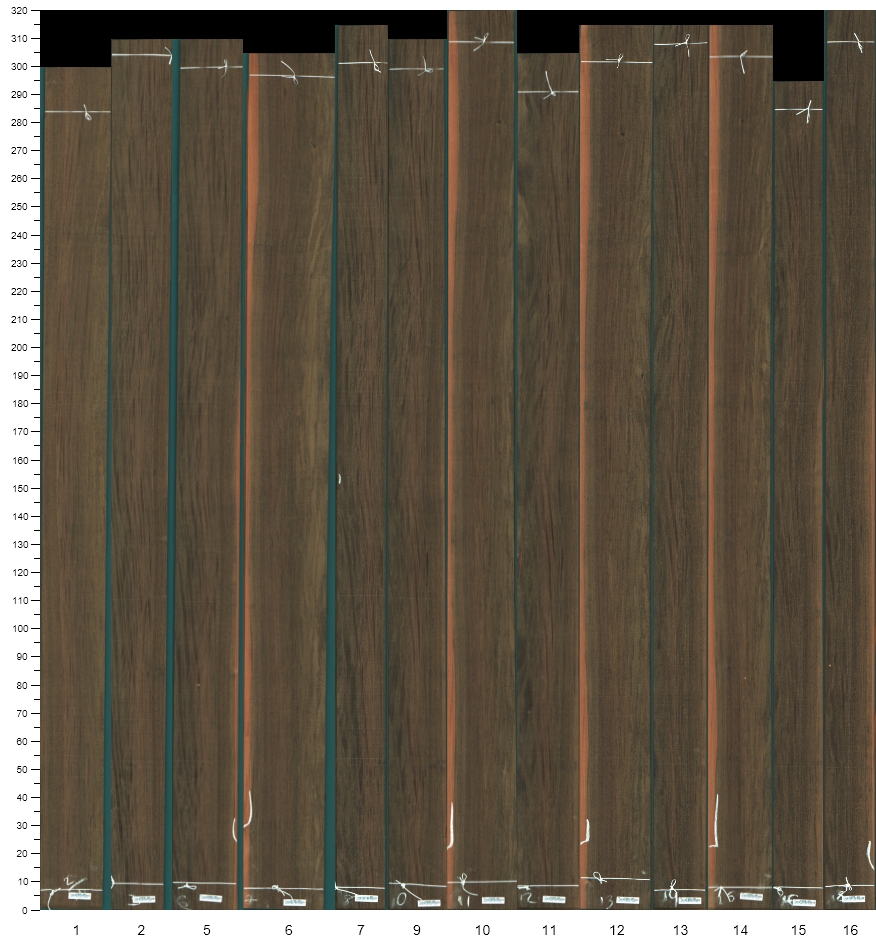This screenshot has height=950, width=876.
Task: Click x-axis label 2
Action: coord(141,930)
